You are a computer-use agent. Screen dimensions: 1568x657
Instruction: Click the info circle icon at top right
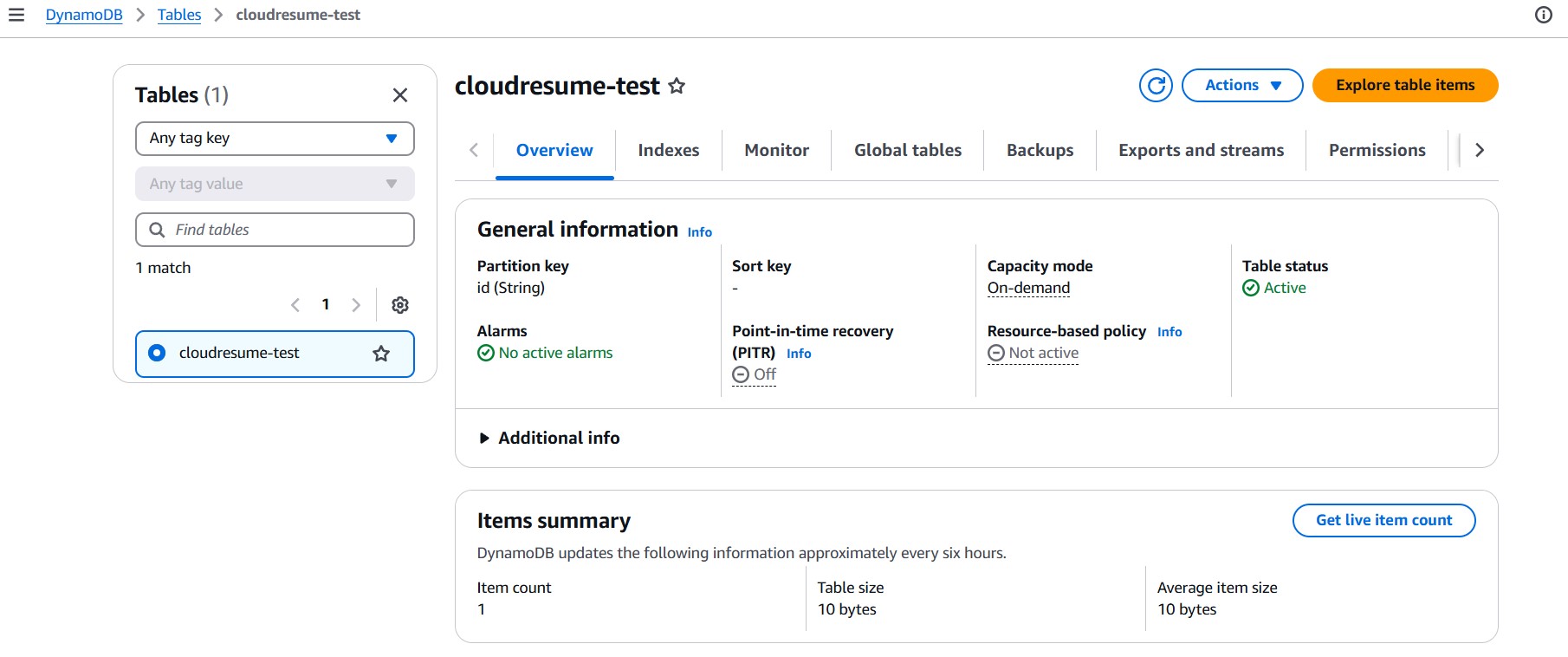1544,15
